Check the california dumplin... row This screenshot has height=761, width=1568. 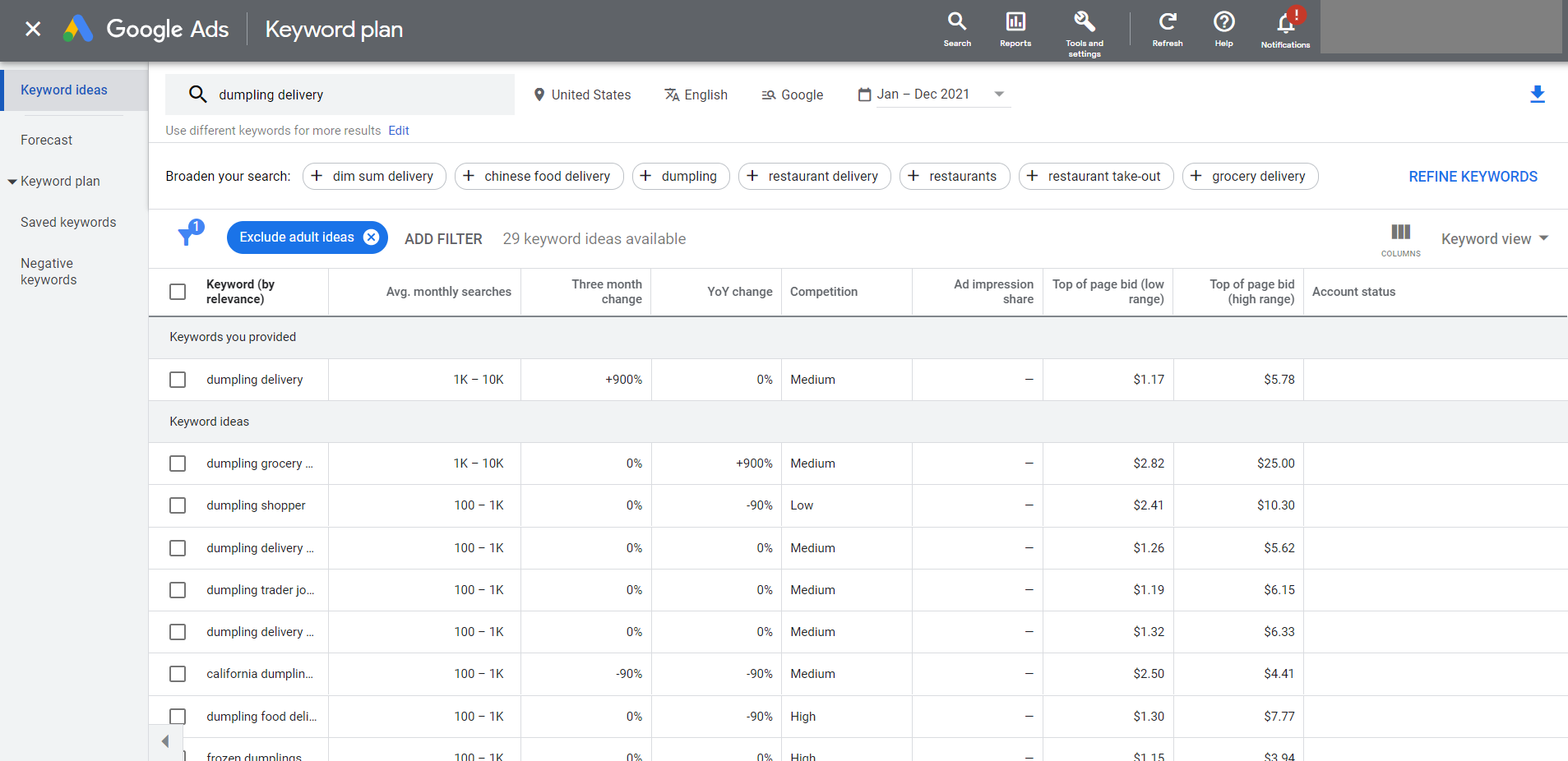178,674
